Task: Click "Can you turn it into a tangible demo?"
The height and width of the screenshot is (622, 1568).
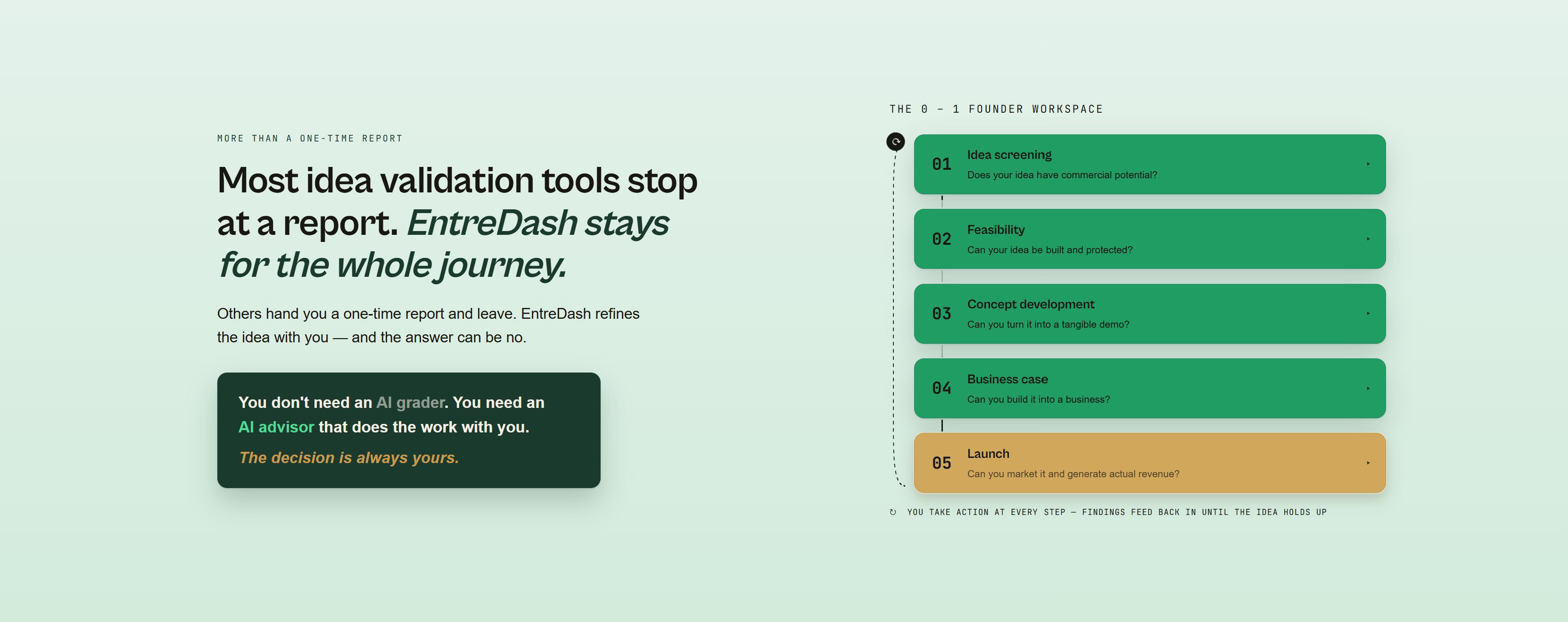Action: point(1048,324)
